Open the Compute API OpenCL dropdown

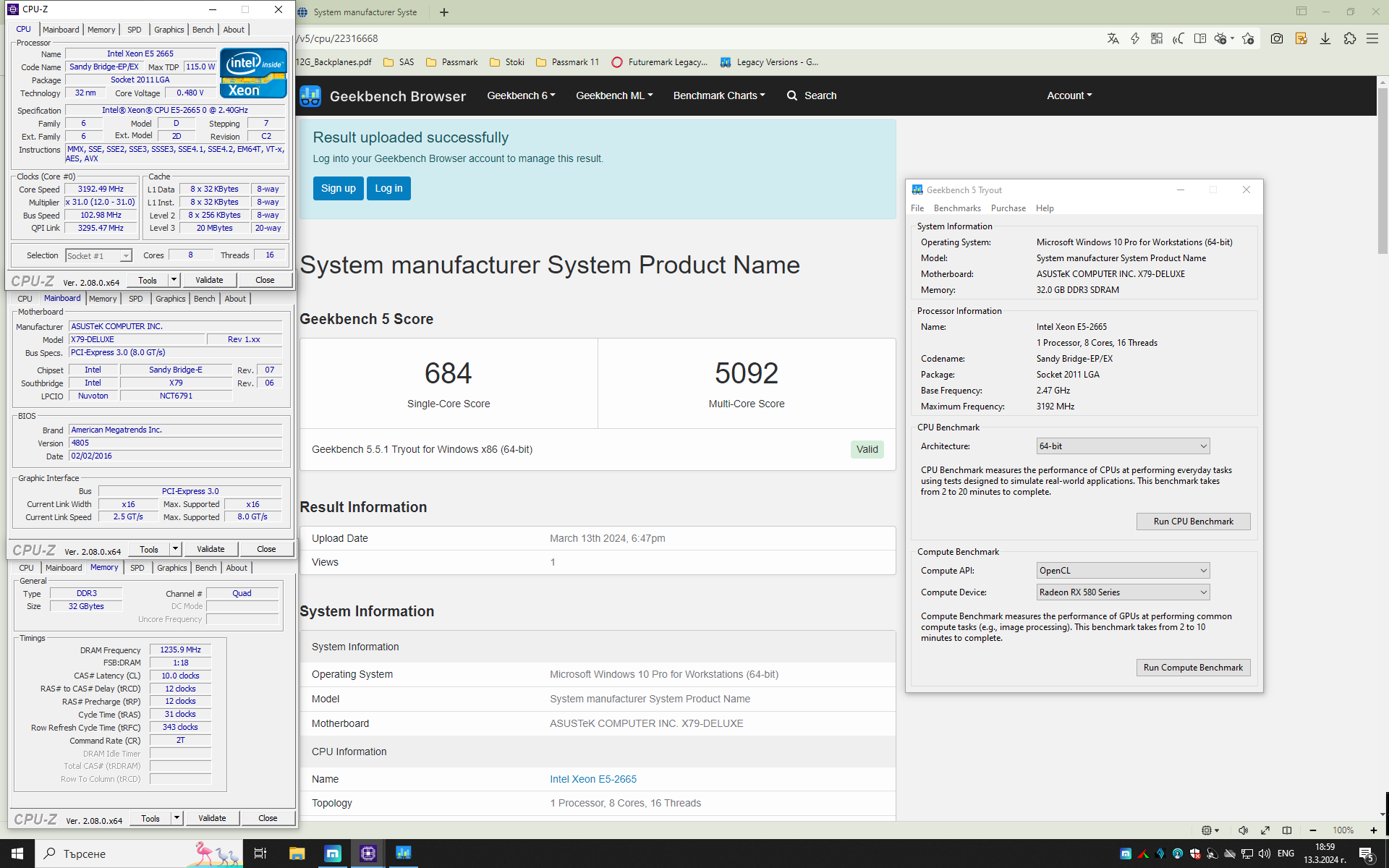[x=1123, y=571]
